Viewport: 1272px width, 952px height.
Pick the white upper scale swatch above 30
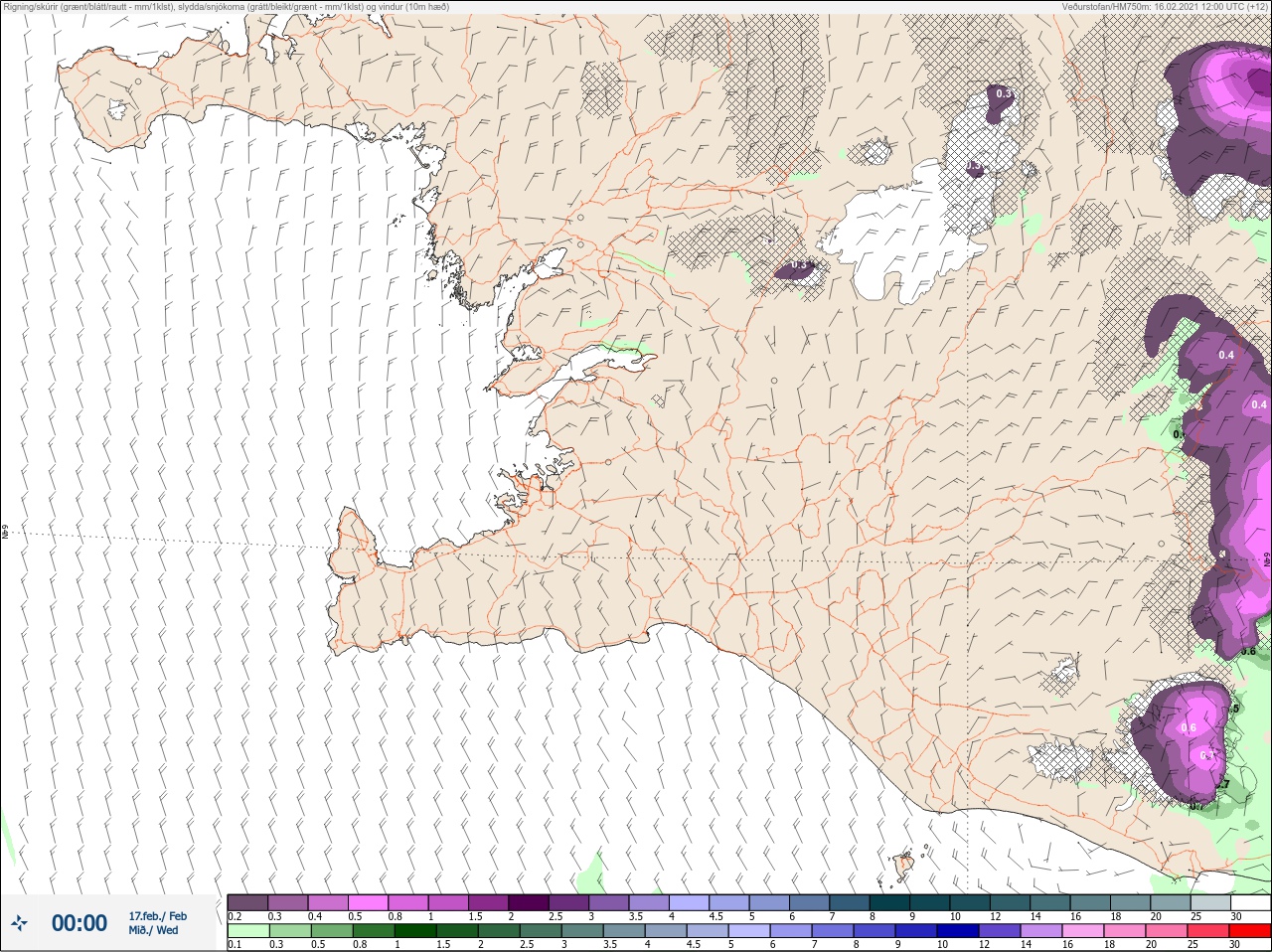pyautogui.click(x=1250, y=902)
